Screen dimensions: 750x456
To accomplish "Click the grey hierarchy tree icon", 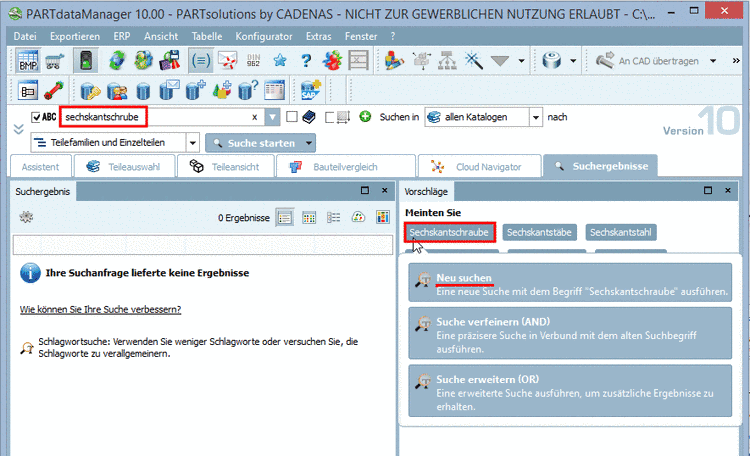I will pos(447,61).
